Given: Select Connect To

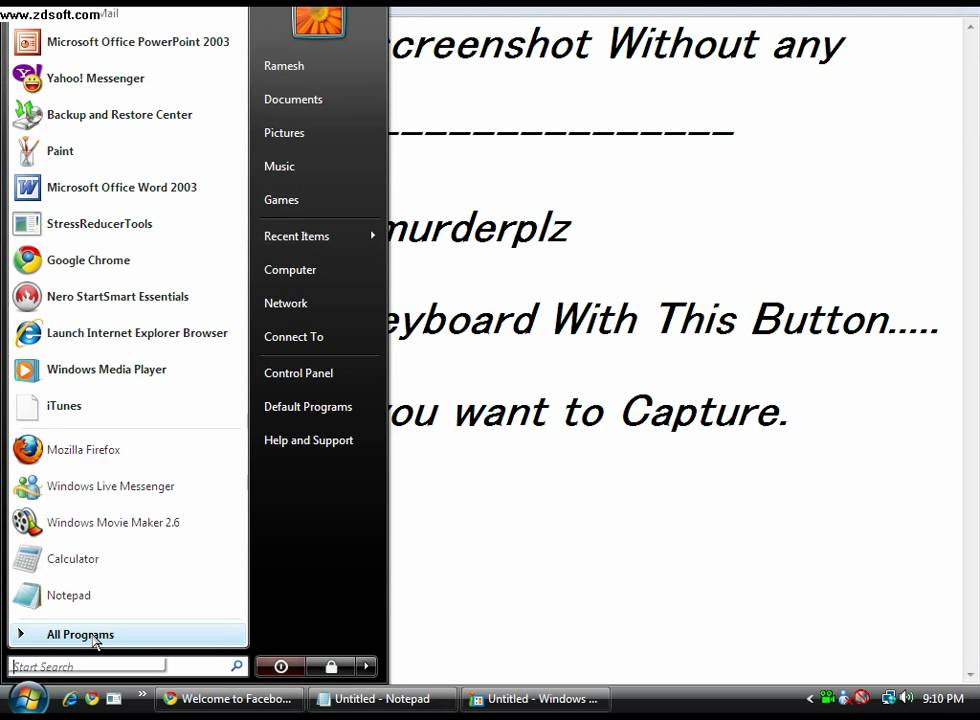Looking at the screenshot, I should [x=294, y=337].
